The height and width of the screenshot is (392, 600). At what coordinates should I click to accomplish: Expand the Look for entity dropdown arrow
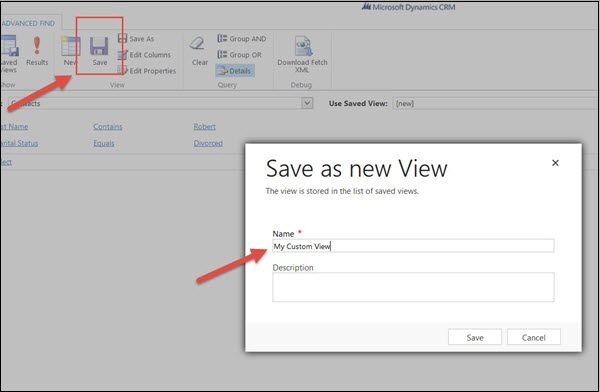[307, 103]
